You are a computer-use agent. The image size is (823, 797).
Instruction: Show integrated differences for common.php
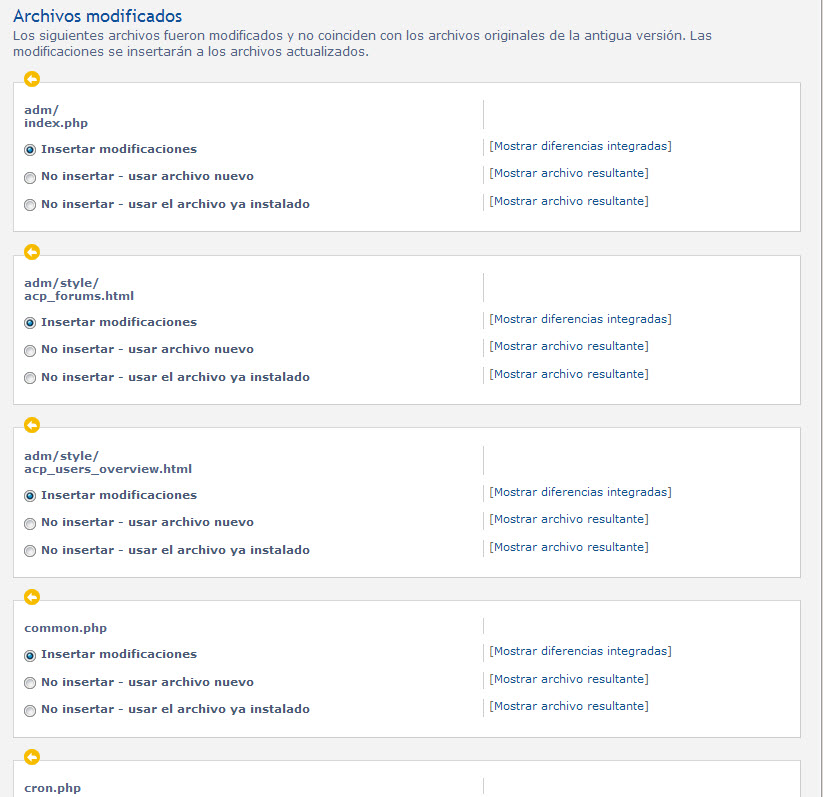580,651
